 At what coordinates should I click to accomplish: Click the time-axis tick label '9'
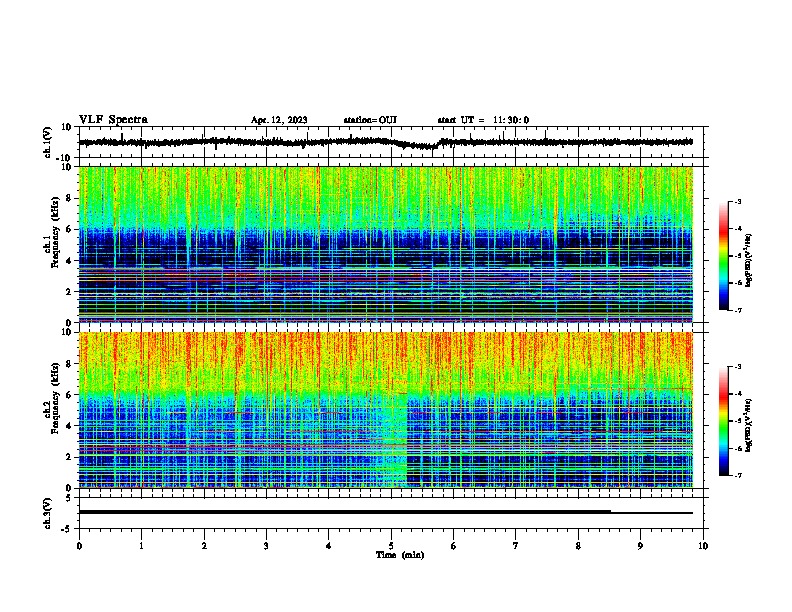coord(640,546)
